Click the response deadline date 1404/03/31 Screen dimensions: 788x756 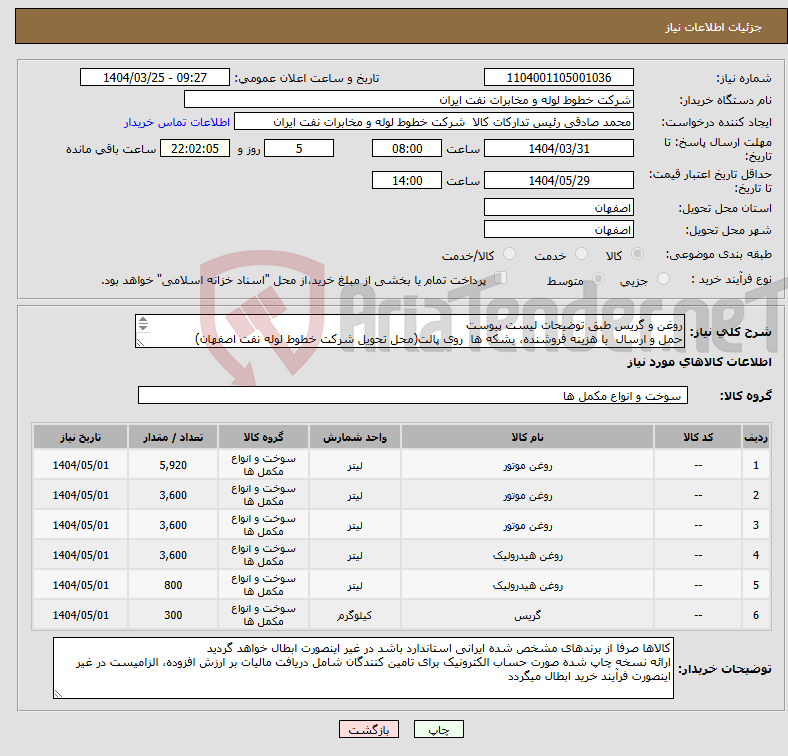[558, 148]
